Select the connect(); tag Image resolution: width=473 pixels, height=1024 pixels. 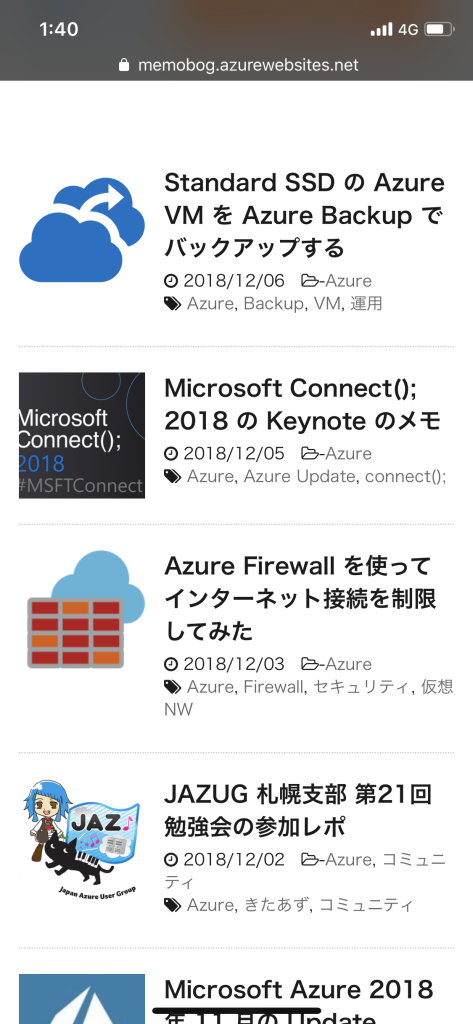click(x=405, y=476)
